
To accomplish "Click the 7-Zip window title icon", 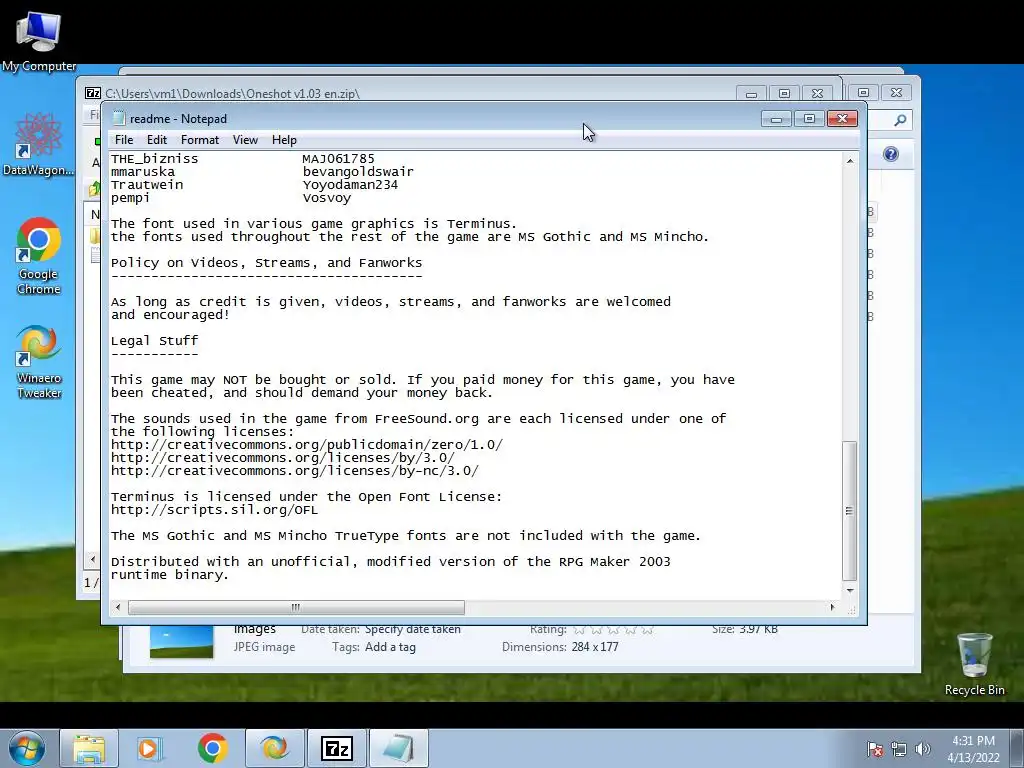I will click(93, 93).
